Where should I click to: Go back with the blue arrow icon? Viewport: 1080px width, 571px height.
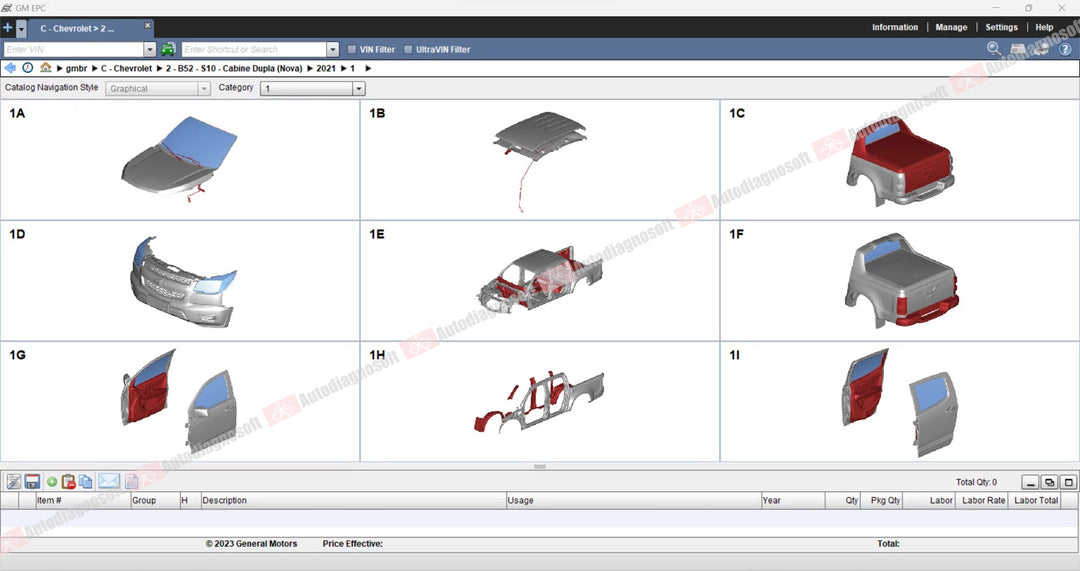(10, 68)
